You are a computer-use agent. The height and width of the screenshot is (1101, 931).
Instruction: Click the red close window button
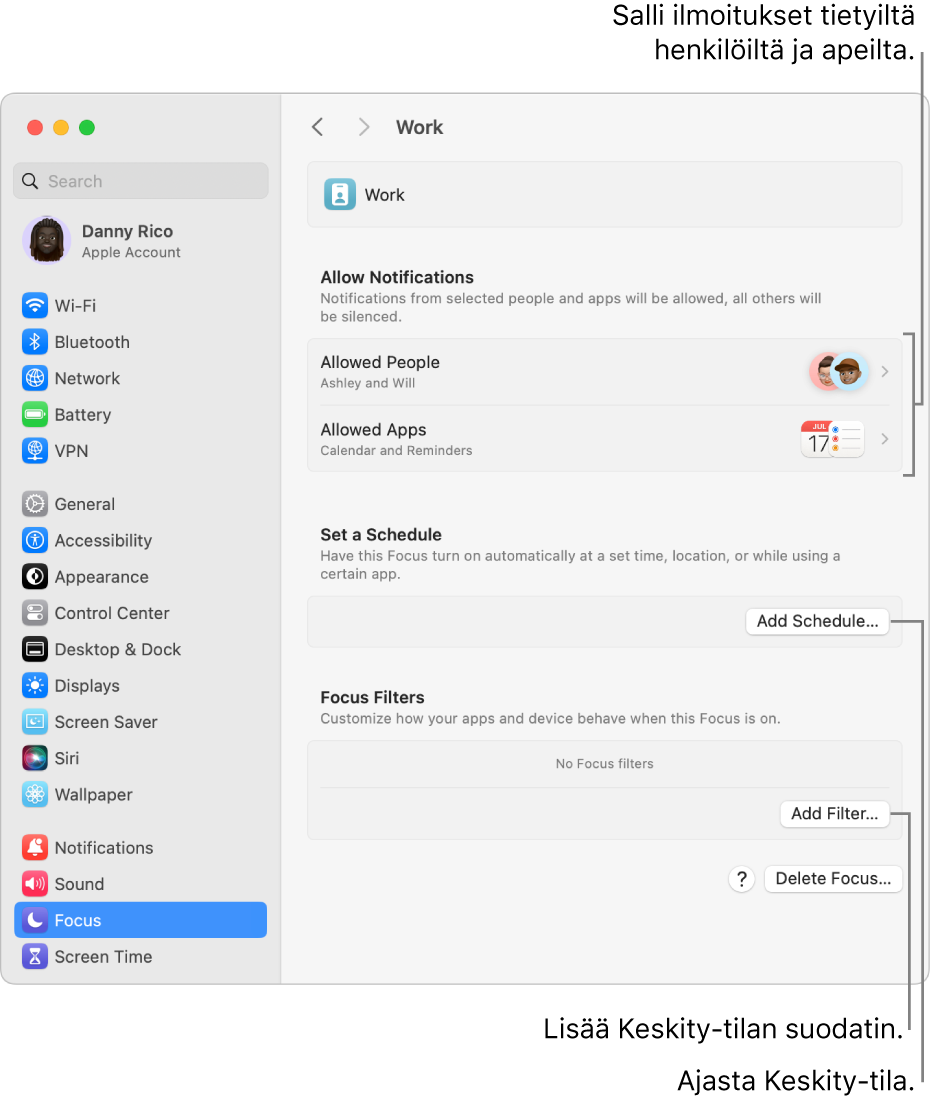click(34, 127)
